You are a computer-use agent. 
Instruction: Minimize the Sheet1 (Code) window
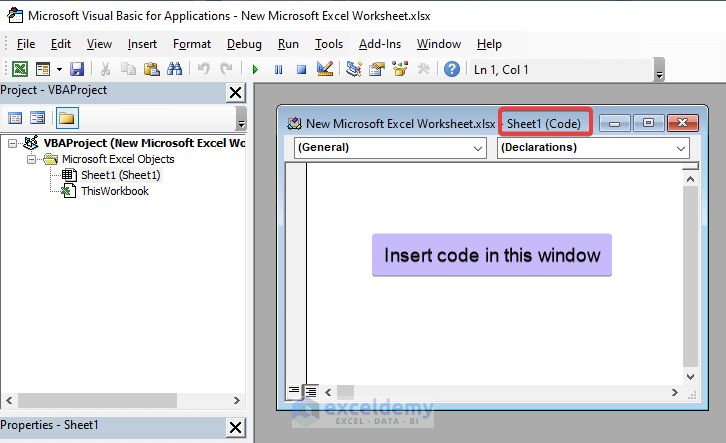tap(614, 123)
